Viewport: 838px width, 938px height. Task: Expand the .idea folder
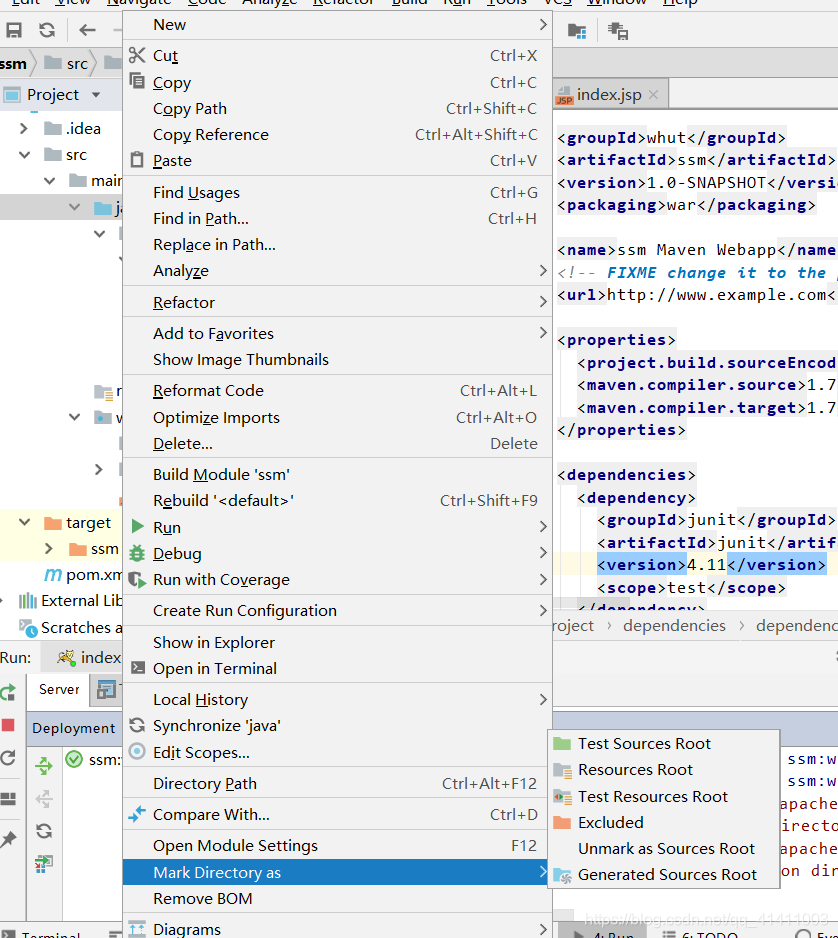(24, 129)
